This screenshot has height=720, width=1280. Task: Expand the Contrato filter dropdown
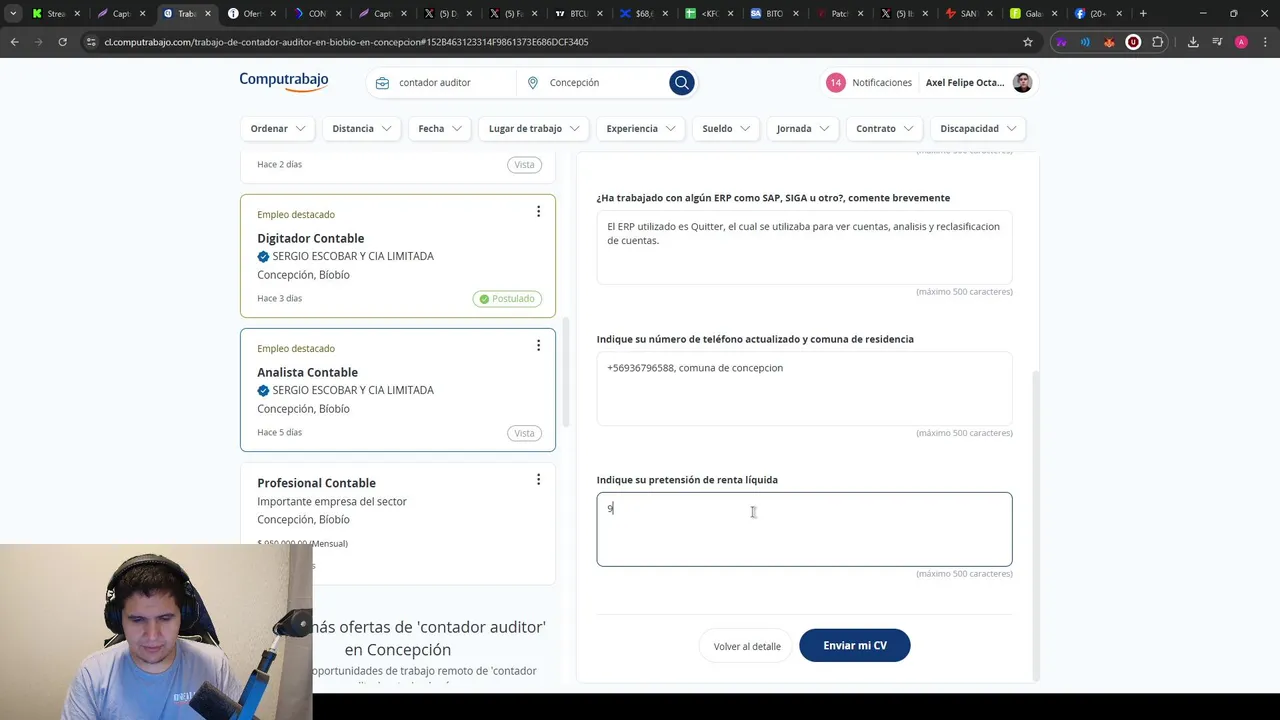885,129
